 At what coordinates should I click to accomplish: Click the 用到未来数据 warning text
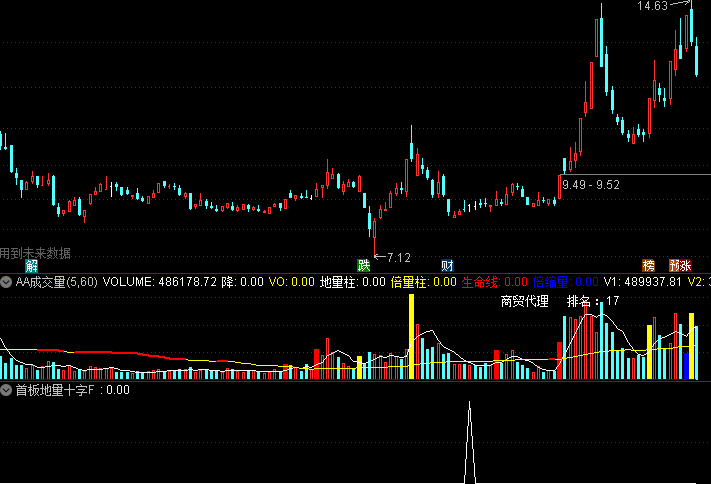tap(35, 253)
